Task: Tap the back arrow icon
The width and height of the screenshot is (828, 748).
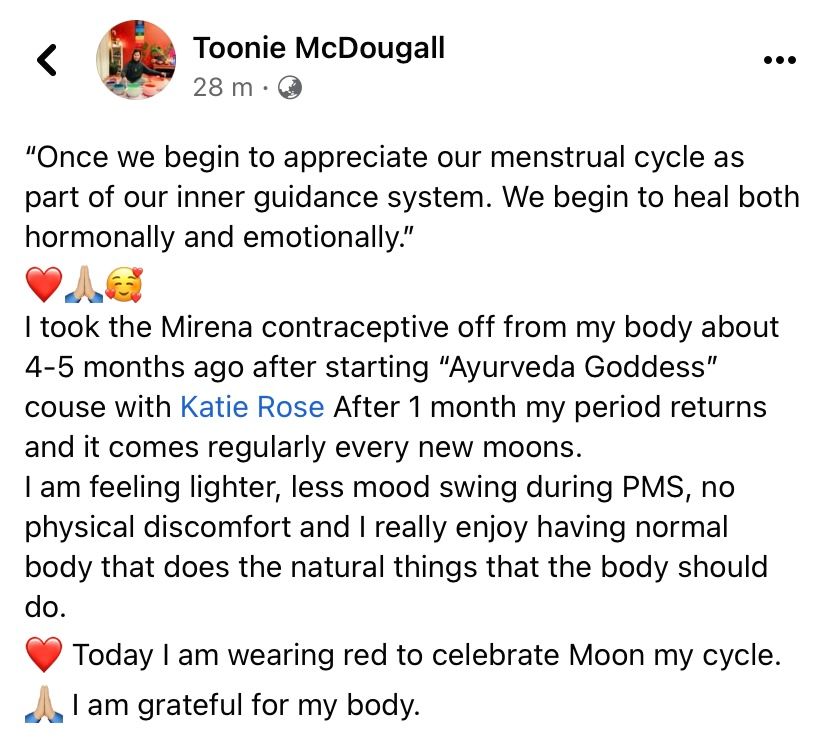Action: [x=47, y=60]
